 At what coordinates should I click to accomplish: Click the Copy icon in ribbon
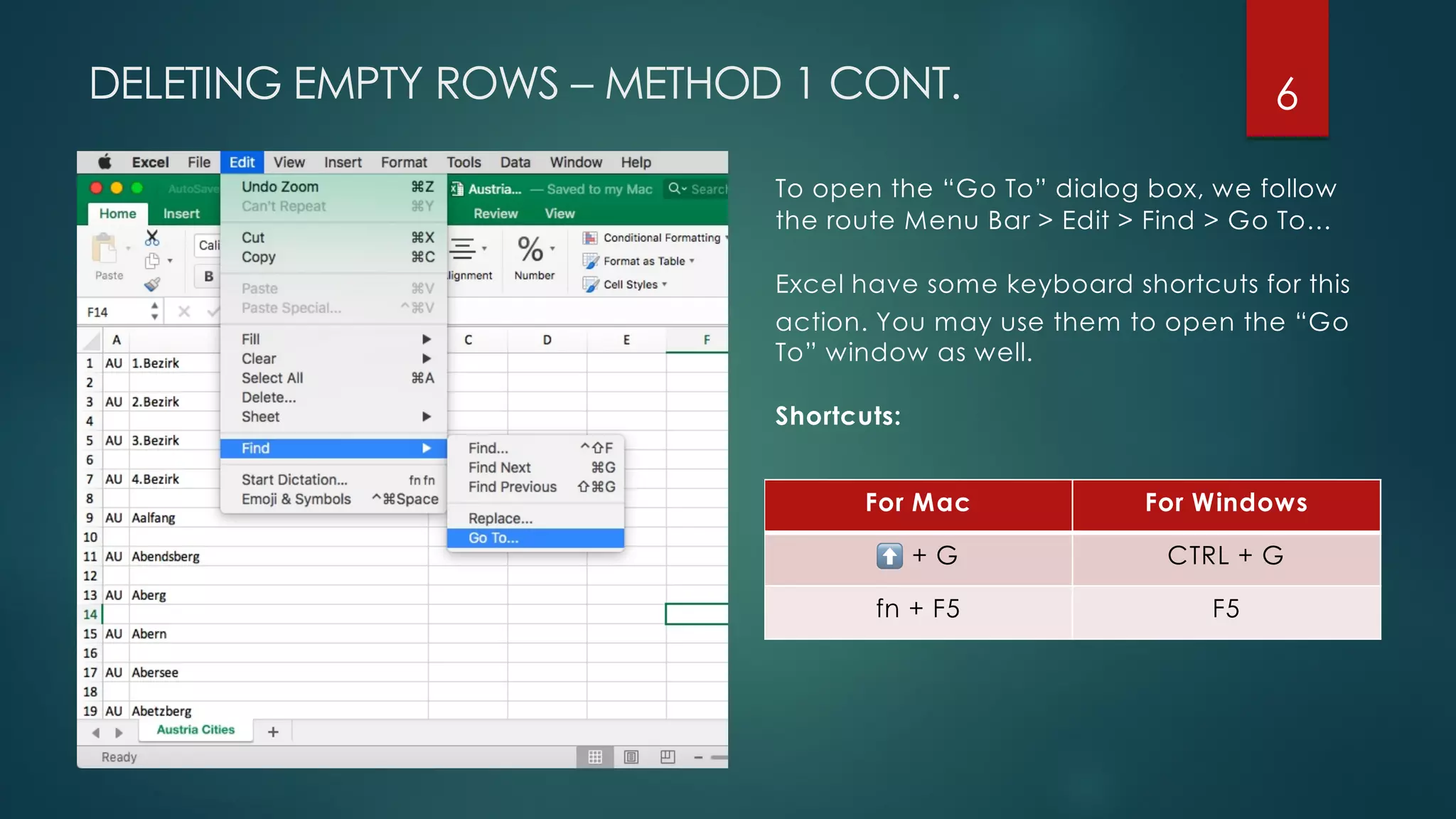(x=151, y=261)
